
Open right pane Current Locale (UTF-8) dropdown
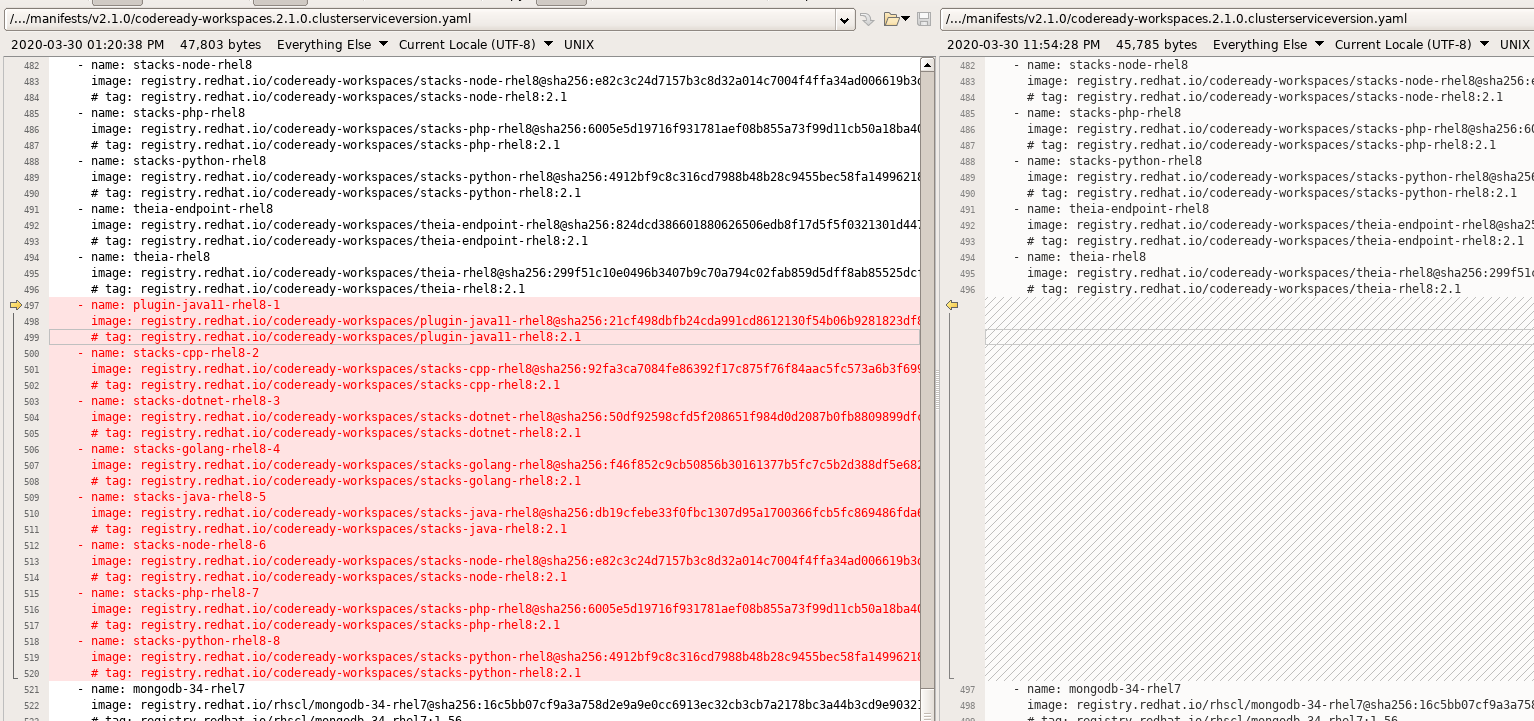click(x=1411, y=45)
